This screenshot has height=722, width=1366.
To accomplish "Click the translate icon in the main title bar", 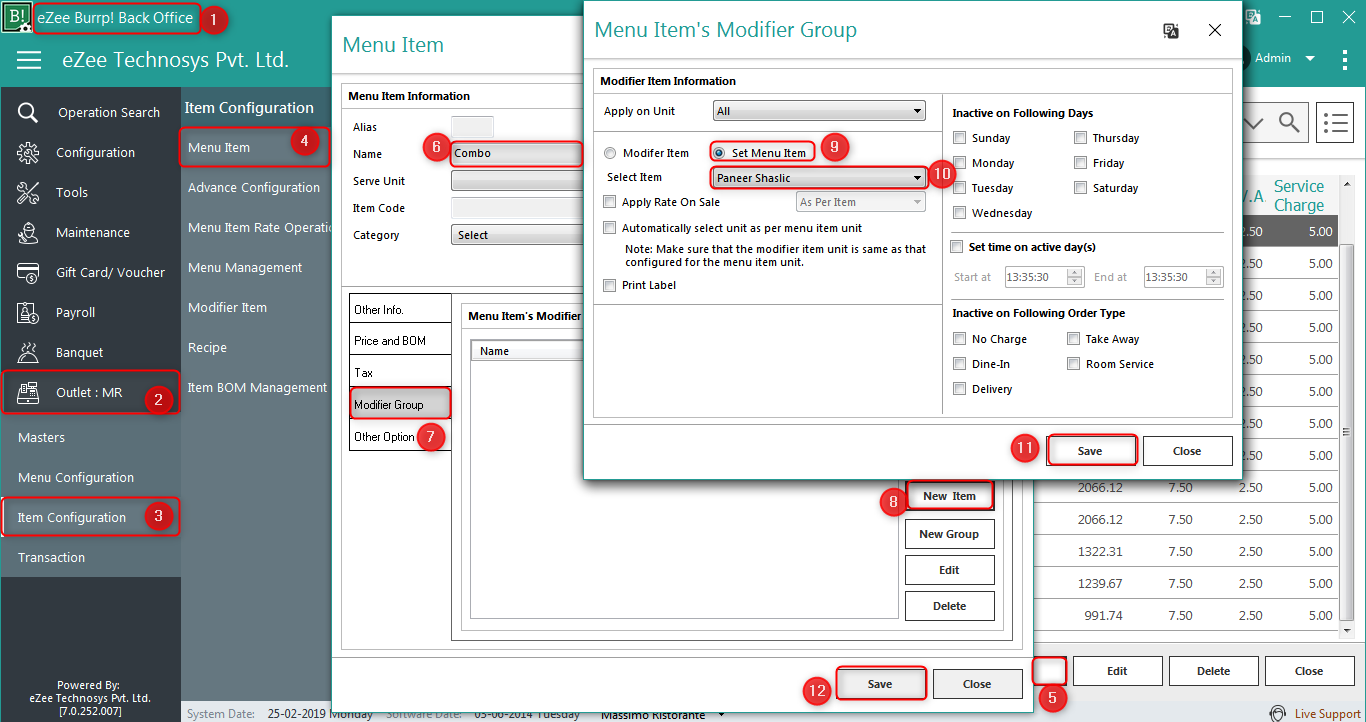I will [x=1253, y=17].
